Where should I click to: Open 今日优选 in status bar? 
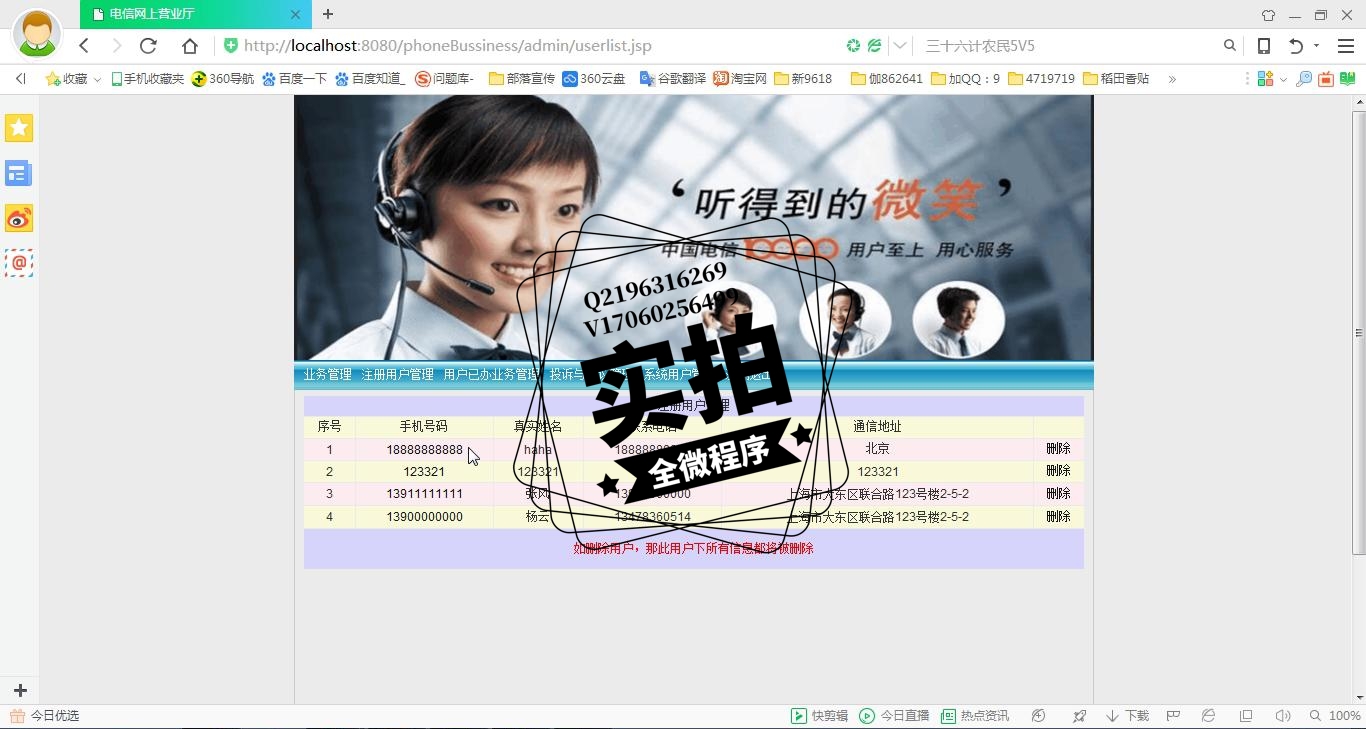pyautogui.click(x=45, y=716)
